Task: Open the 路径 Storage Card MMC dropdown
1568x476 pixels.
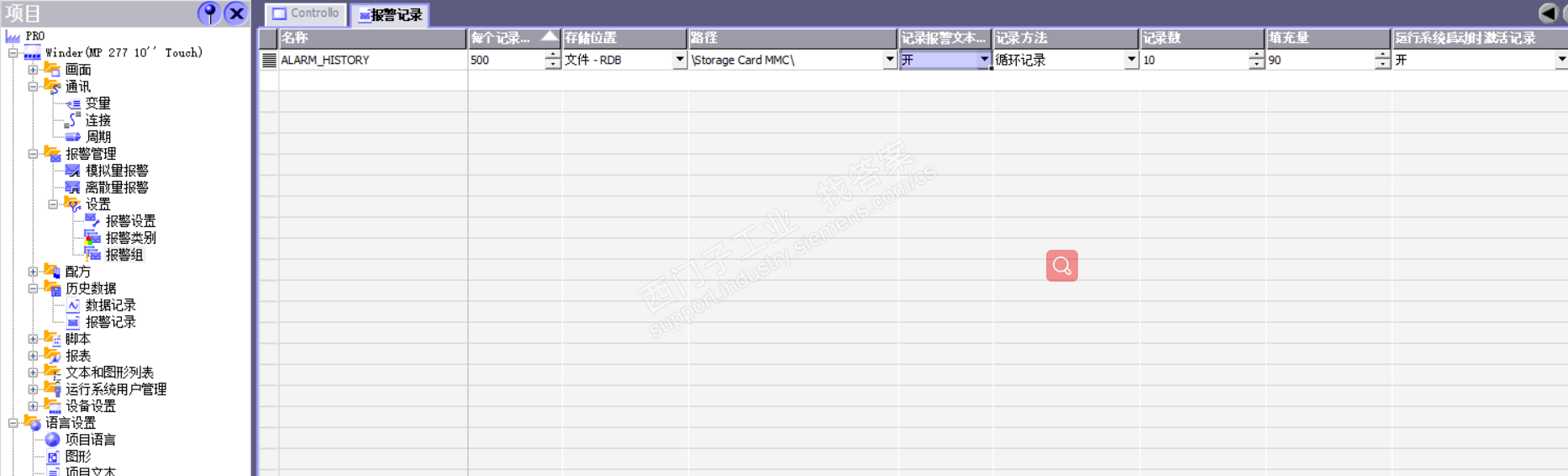Action: coord(889,60)
